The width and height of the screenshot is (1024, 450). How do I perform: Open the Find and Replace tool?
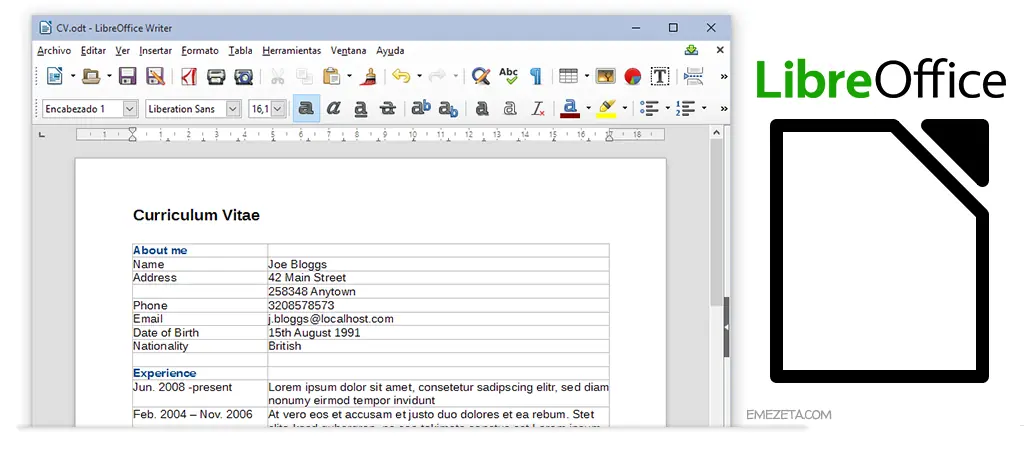tap(481, 76)
